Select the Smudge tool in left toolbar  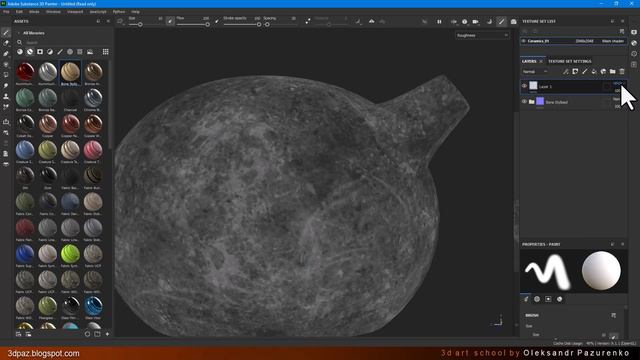point(6,86)
